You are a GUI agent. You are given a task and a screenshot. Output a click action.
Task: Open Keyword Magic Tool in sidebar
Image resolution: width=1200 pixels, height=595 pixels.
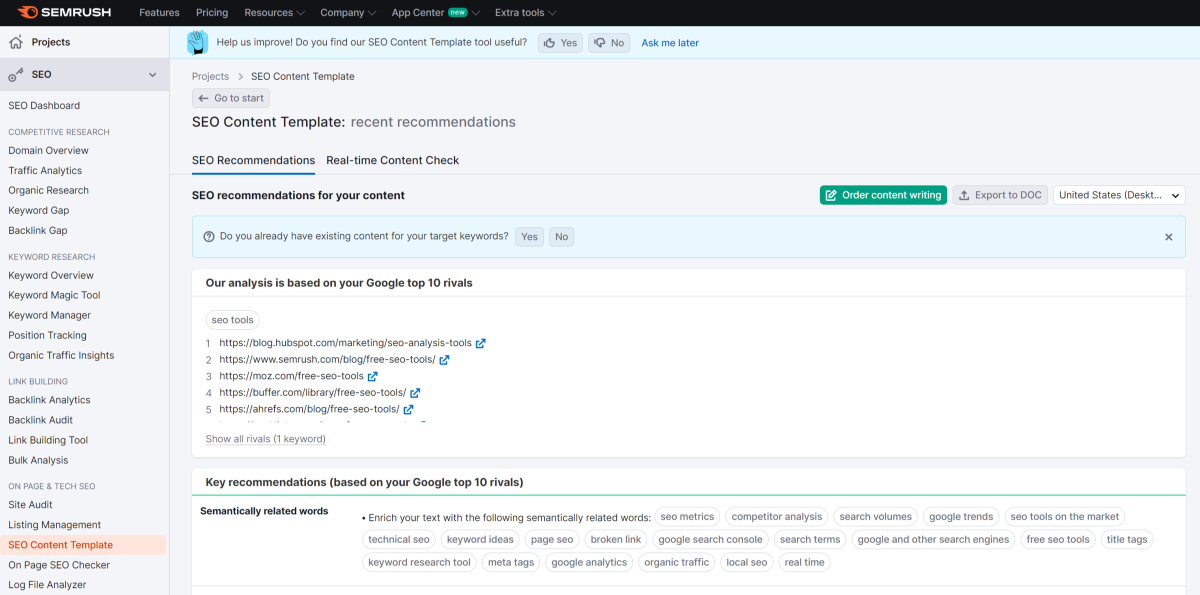click(54, 295)
